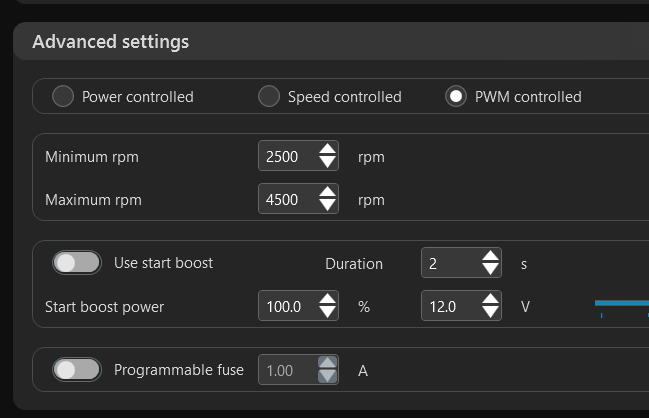Click the Advanced settings header
Image resolution: width=649 pixels, height=418 pixels.
point(110,42)
